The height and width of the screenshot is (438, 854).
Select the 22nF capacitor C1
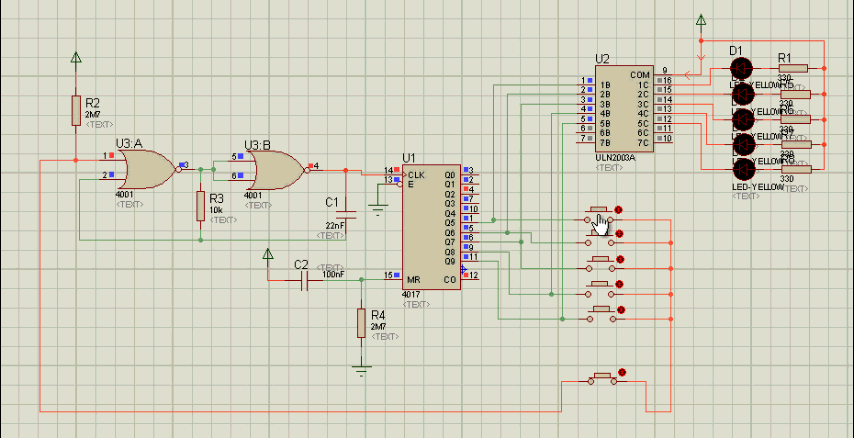point(347,217)
